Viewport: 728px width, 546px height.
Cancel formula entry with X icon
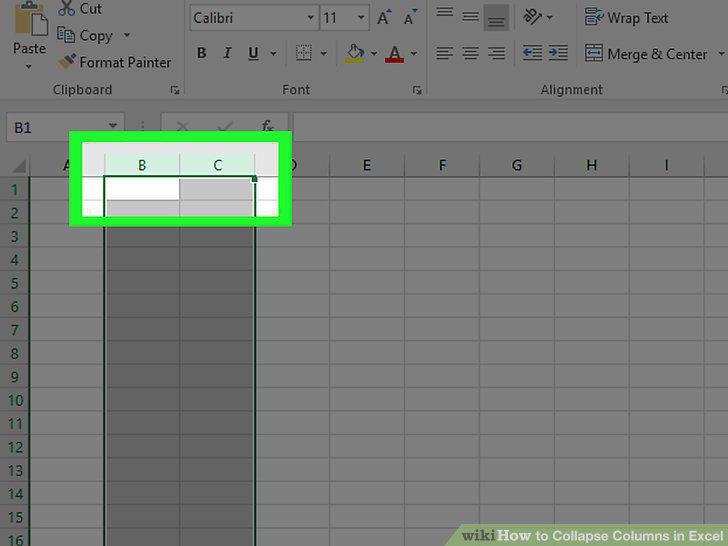182,126
